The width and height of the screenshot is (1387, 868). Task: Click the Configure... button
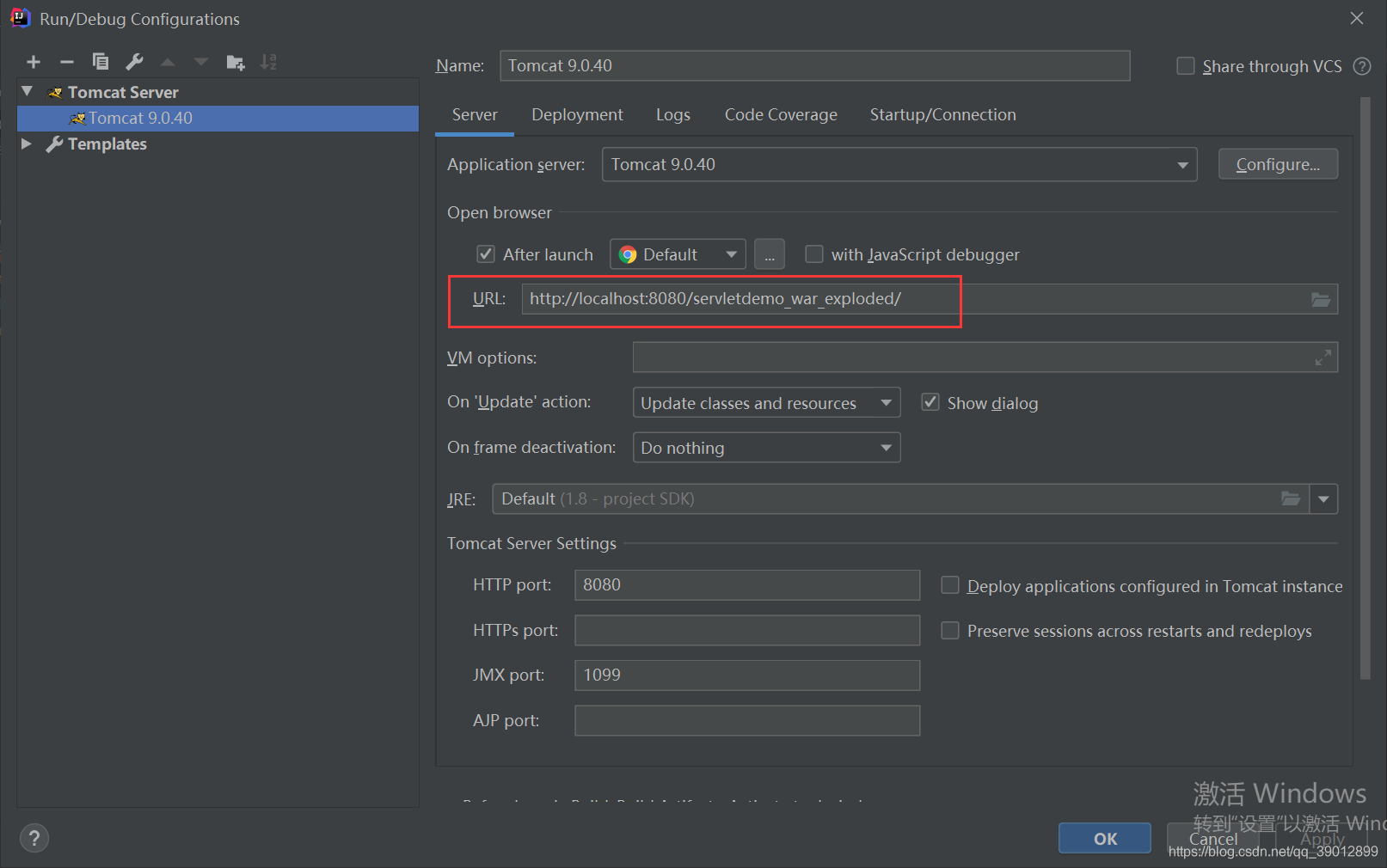(1278, 164)
